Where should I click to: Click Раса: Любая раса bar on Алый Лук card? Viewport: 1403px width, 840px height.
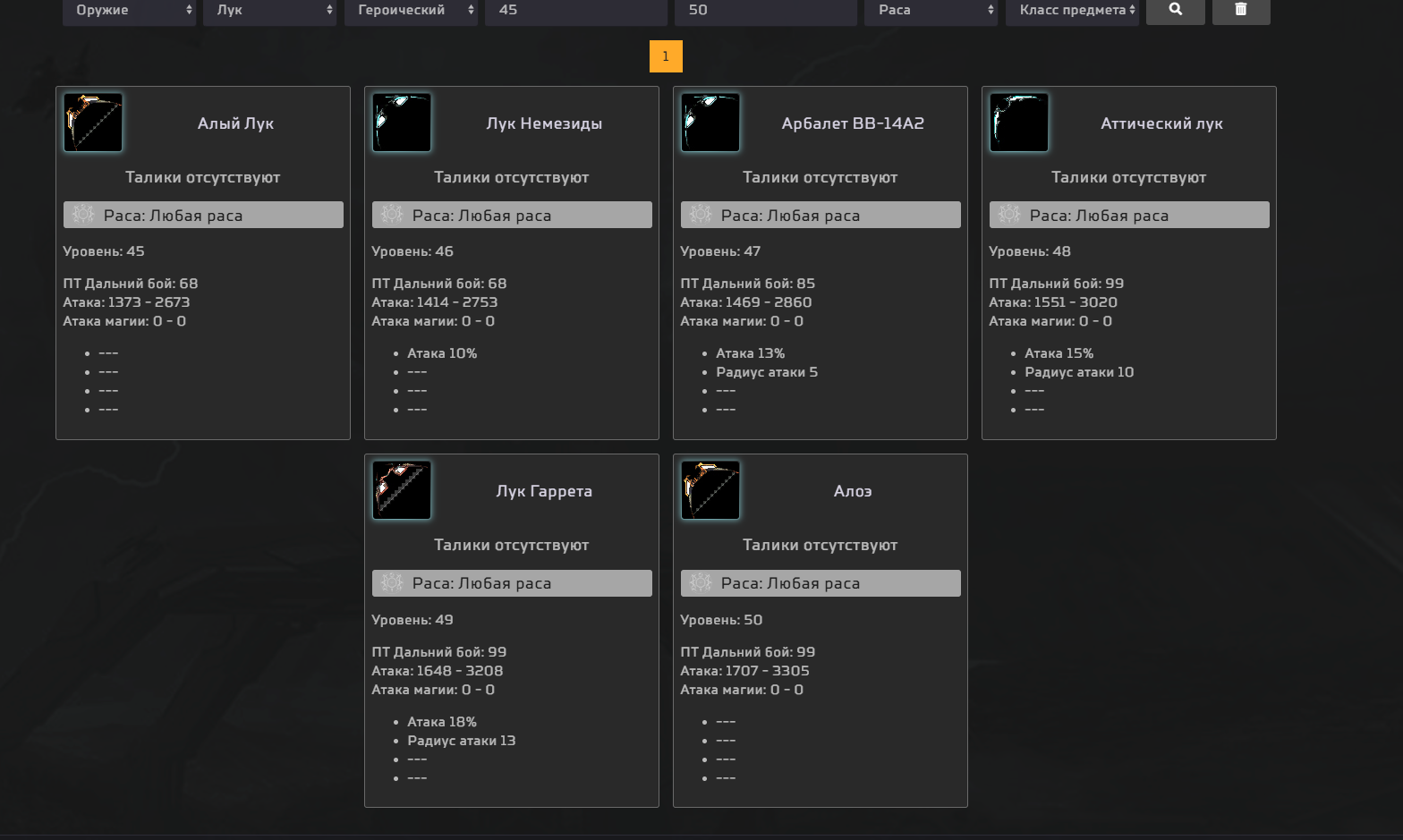[x=203, y=215]
